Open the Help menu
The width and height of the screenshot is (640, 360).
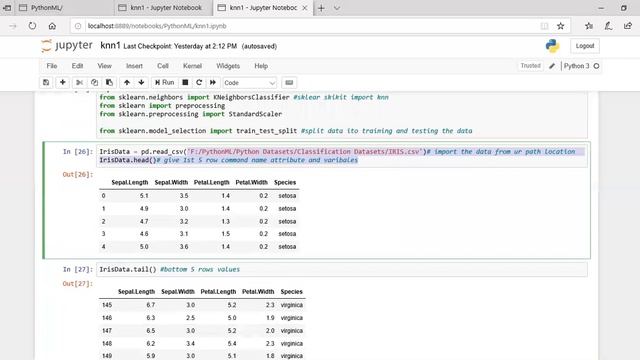pyautogui.click(x=261, y=66)
